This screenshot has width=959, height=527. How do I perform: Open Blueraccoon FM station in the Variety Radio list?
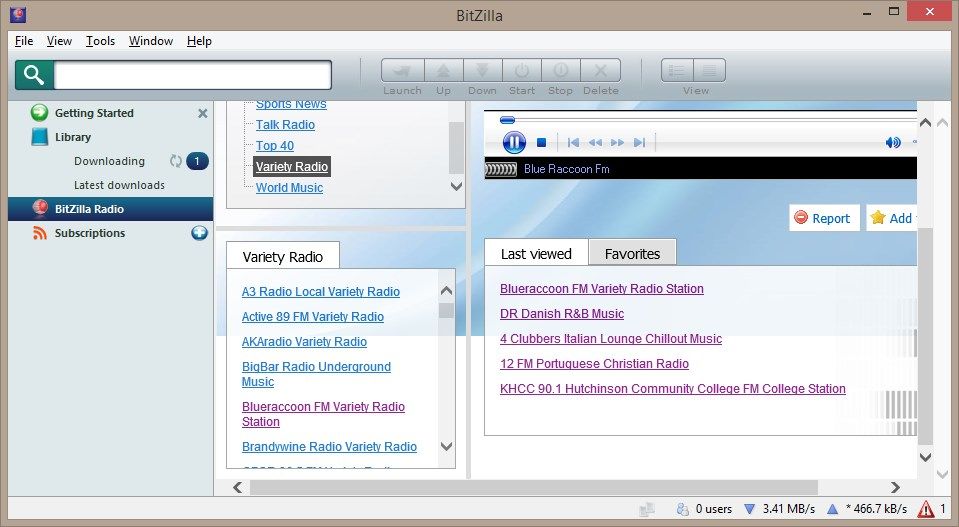[323, 414]
